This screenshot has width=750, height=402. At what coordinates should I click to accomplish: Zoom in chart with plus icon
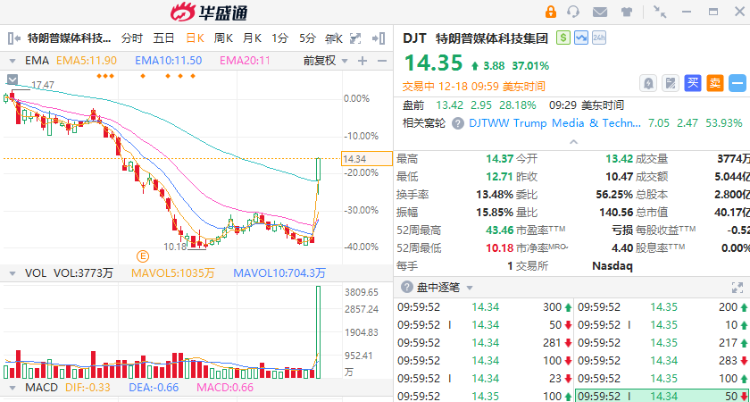click(363, 60)
